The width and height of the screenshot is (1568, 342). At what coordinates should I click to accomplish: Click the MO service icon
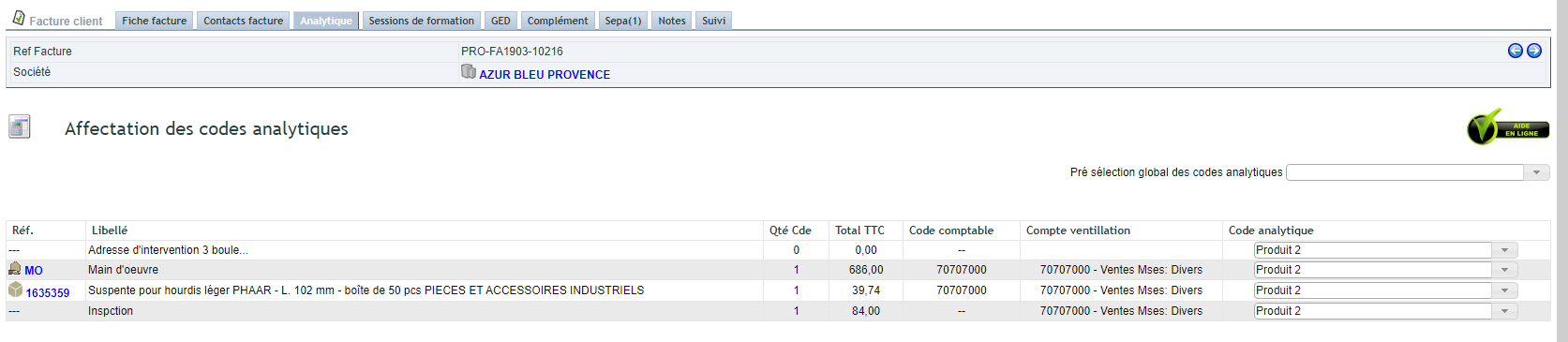15,268
